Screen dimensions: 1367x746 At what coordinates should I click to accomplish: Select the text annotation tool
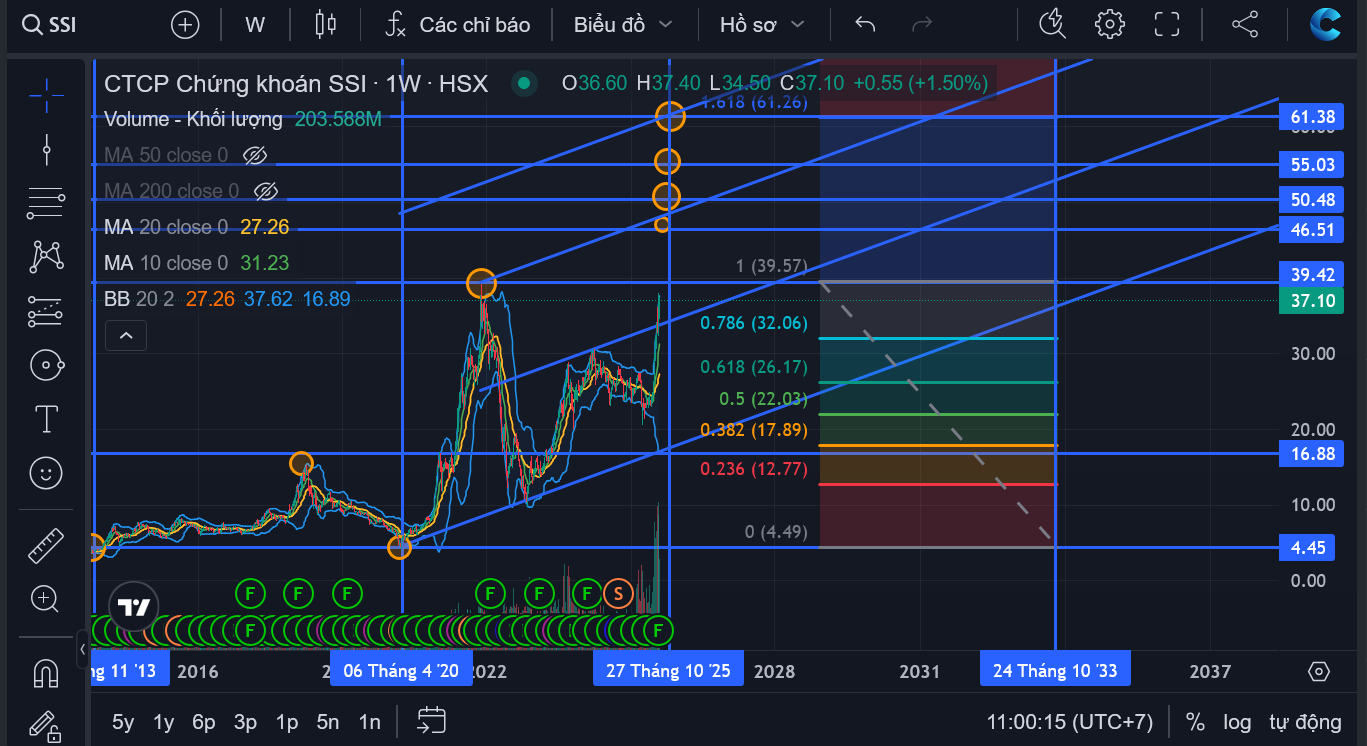pos(46,419)
